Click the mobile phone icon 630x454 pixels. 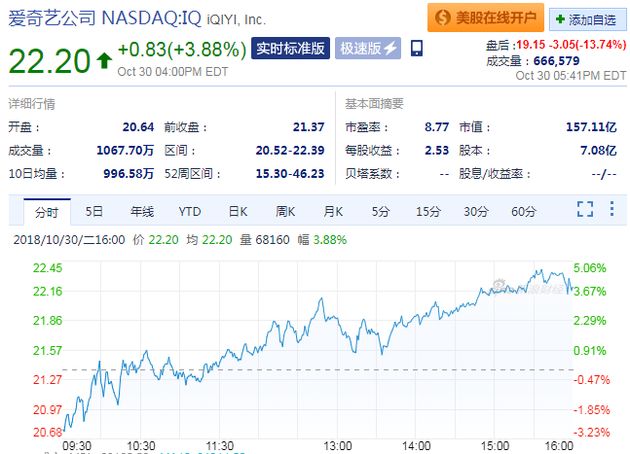[416, 48]
